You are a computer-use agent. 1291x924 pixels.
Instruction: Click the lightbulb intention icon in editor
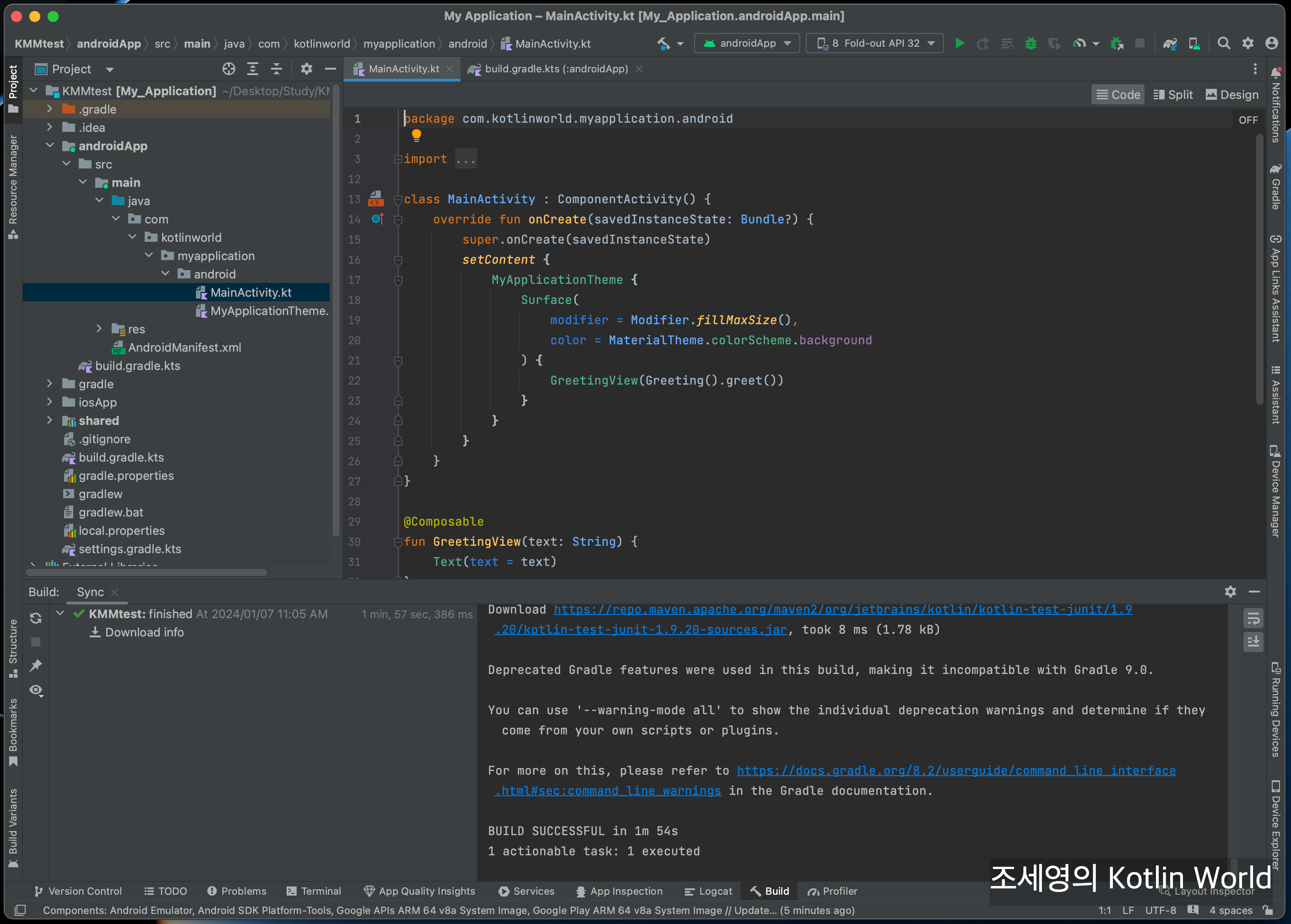pyautogui.click(x=416, y=136)
